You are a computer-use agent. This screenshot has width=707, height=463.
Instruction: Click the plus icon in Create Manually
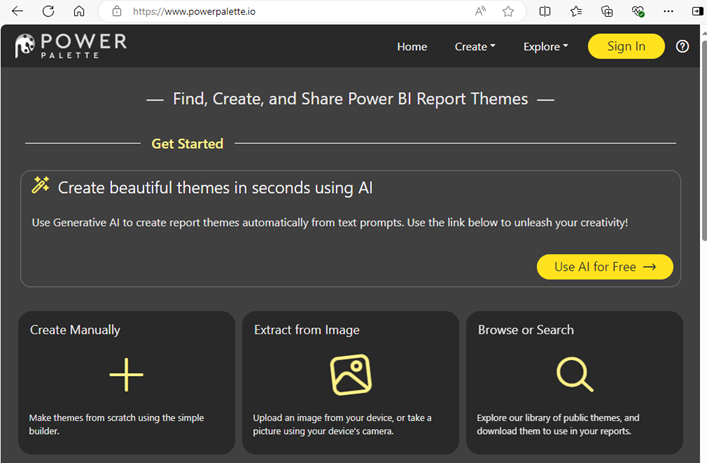[126, 374]
